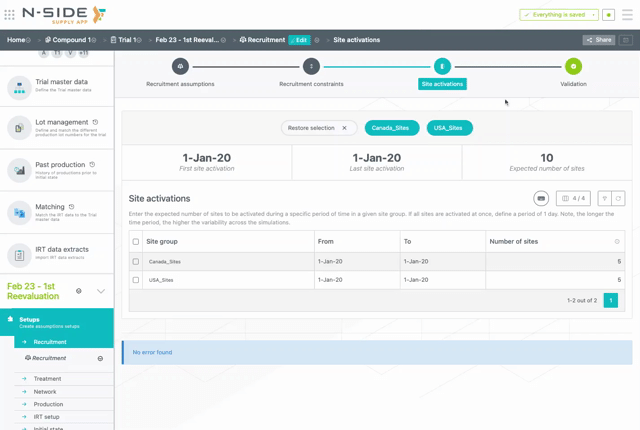
Task: Toggle the select-all checkbox in table header
Action: pyautogui.click(x=136, y=242)
